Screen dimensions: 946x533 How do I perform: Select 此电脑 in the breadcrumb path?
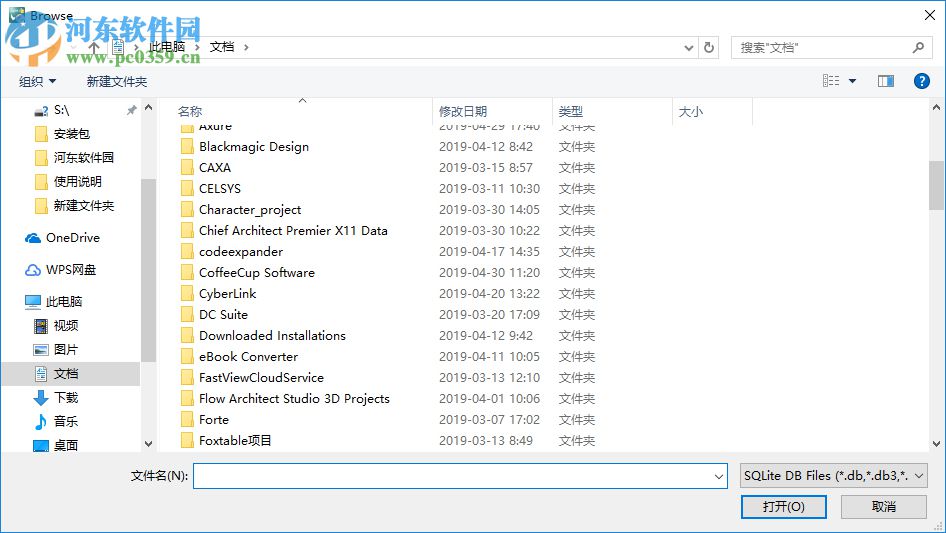click(167, 47)
